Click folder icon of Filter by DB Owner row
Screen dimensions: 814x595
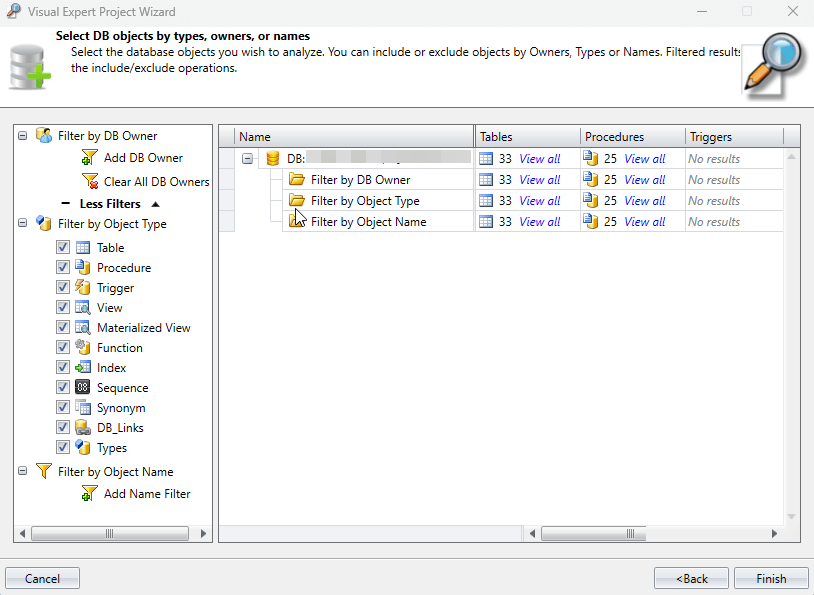[x=297, y=180]
